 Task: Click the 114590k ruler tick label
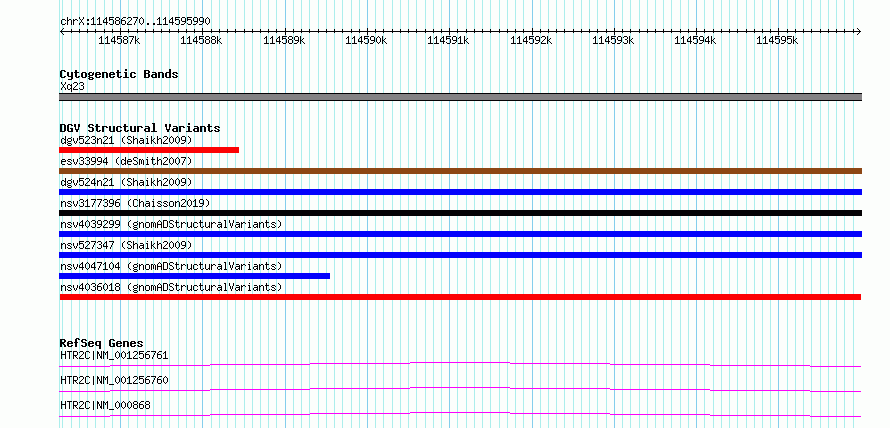pos(366,40)
